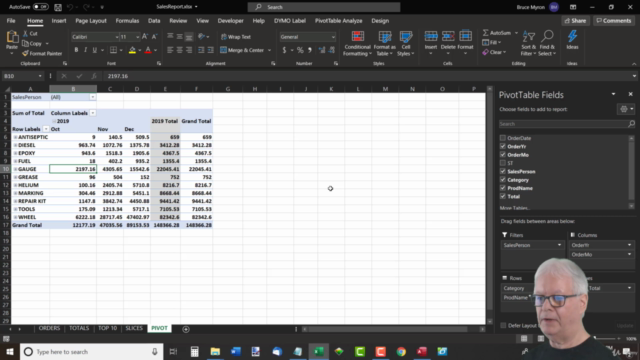Click Increase Font Size icon
Viewport: 640px width, 360px height.
point(145,37)
